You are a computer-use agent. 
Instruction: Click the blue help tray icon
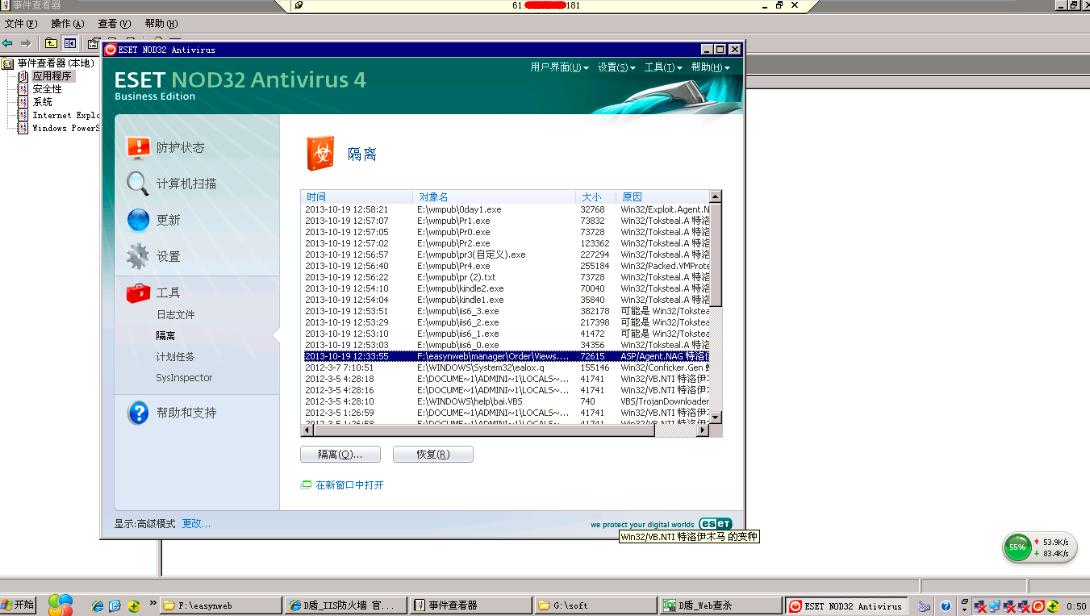pyautogui.click(x=945, y=606)
